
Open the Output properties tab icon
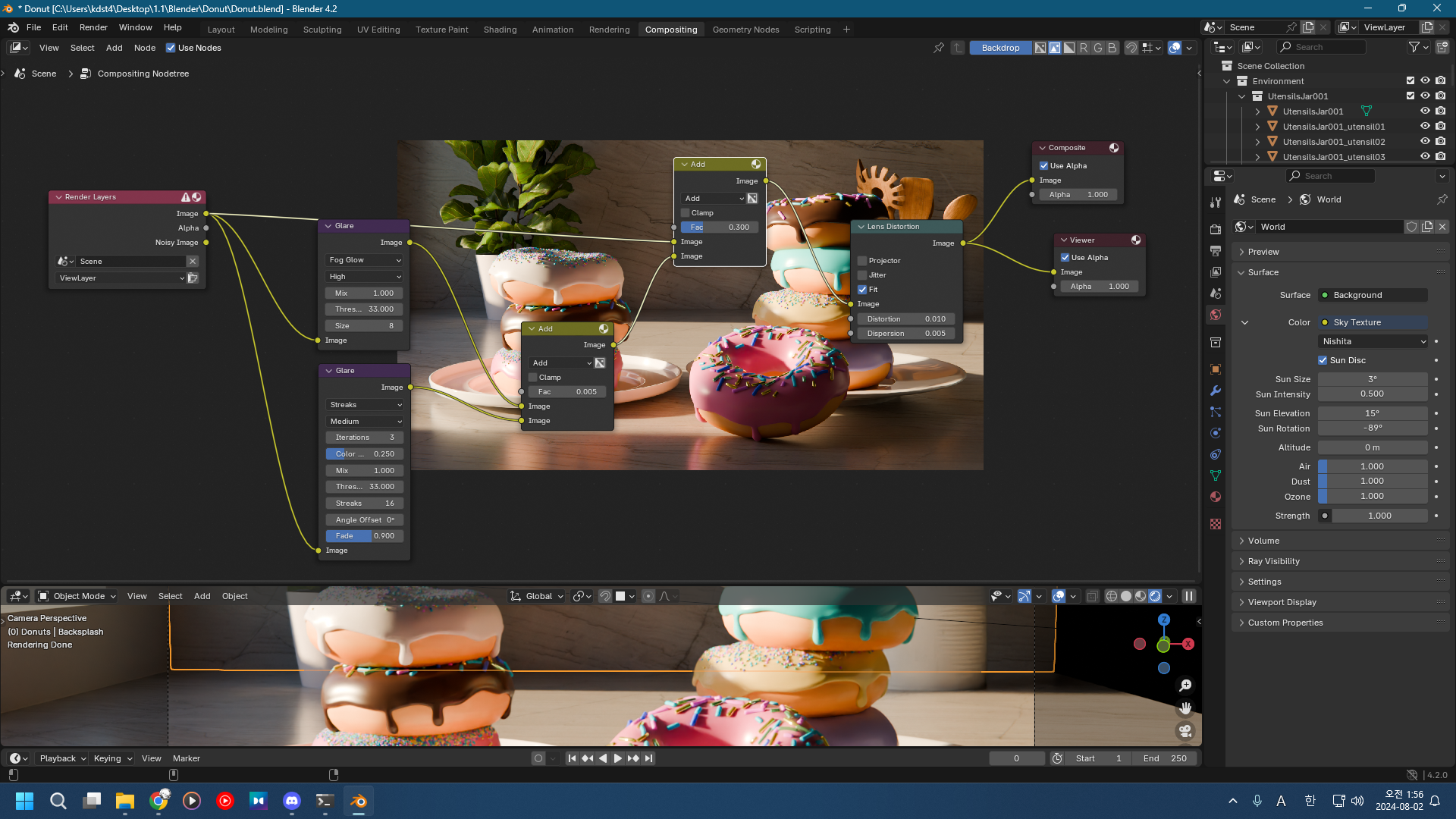tap(1216, 251)
